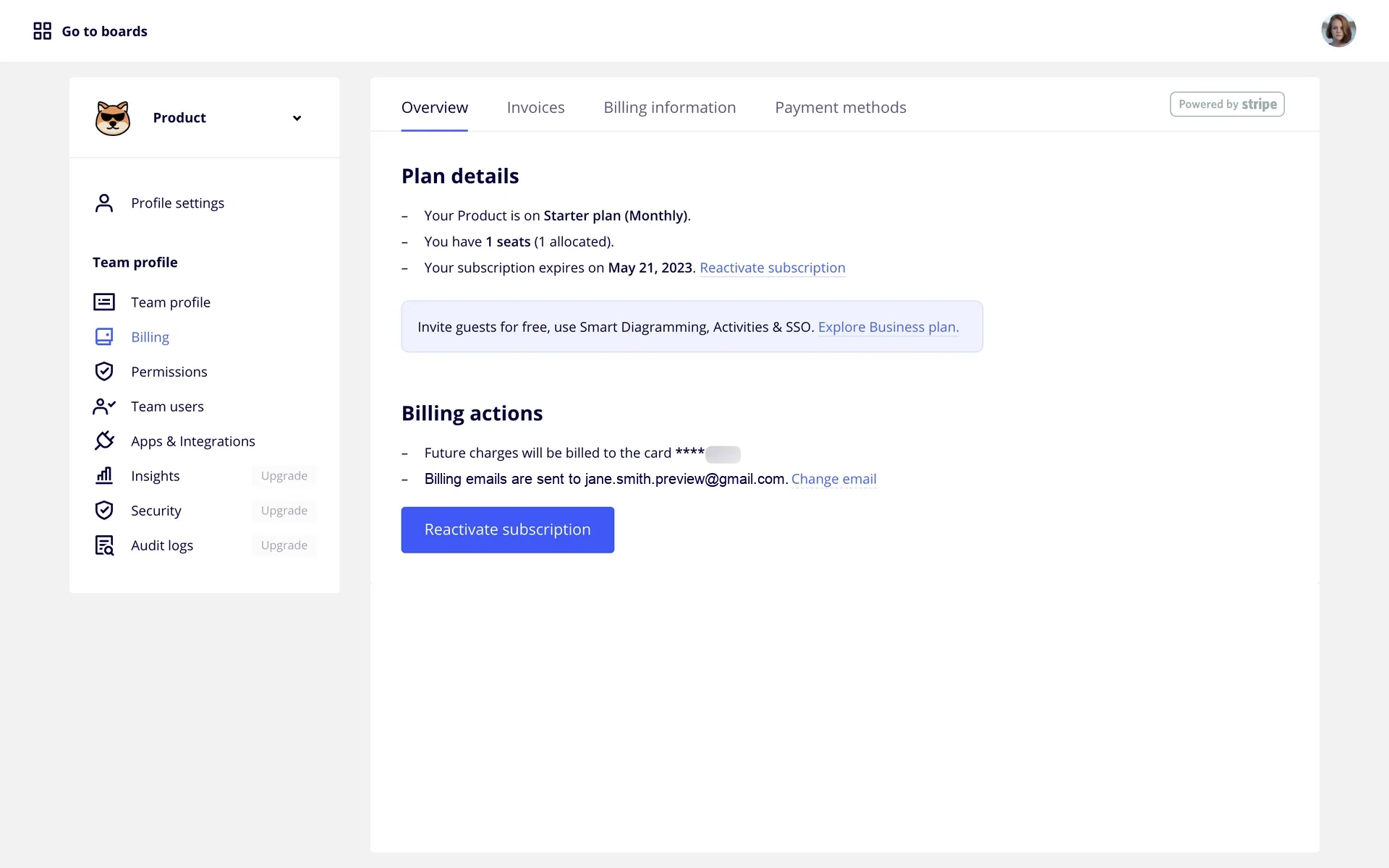
Task: Click the masked card number field
Action: (x=723, y=454)
